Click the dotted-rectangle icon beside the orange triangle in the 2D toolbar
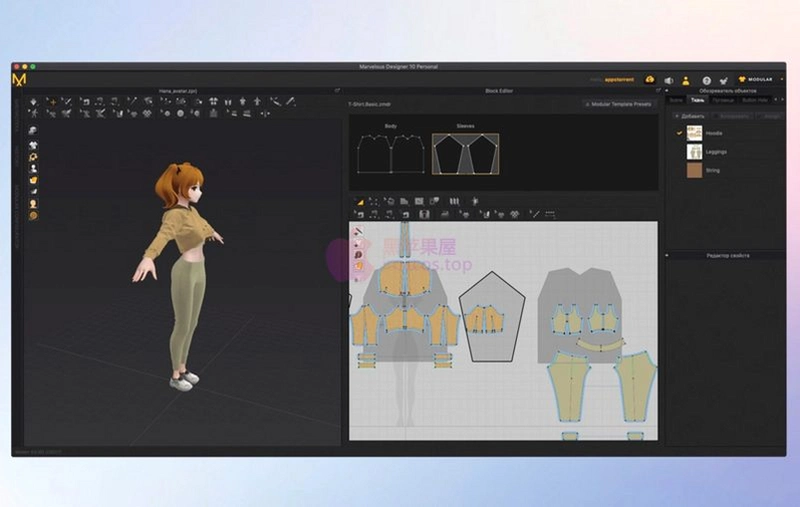Image resolution: width=800 pixels, height=507 pixels. click(373, 202)
